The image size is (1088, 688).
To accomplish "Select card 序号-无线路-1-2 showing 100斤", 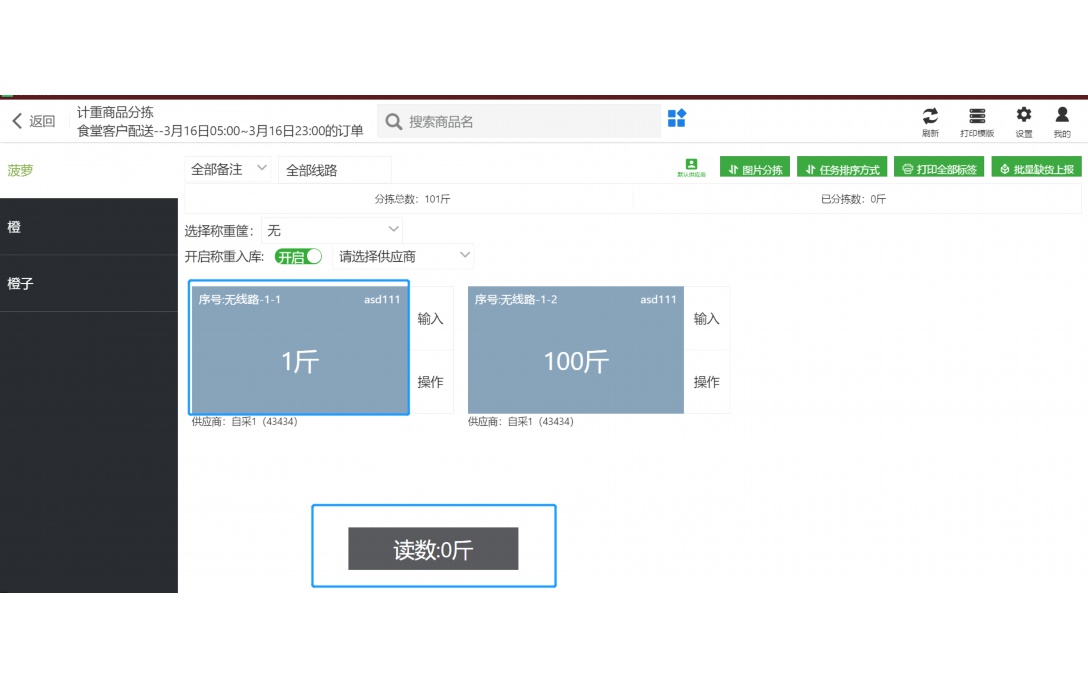I will 575,350.
